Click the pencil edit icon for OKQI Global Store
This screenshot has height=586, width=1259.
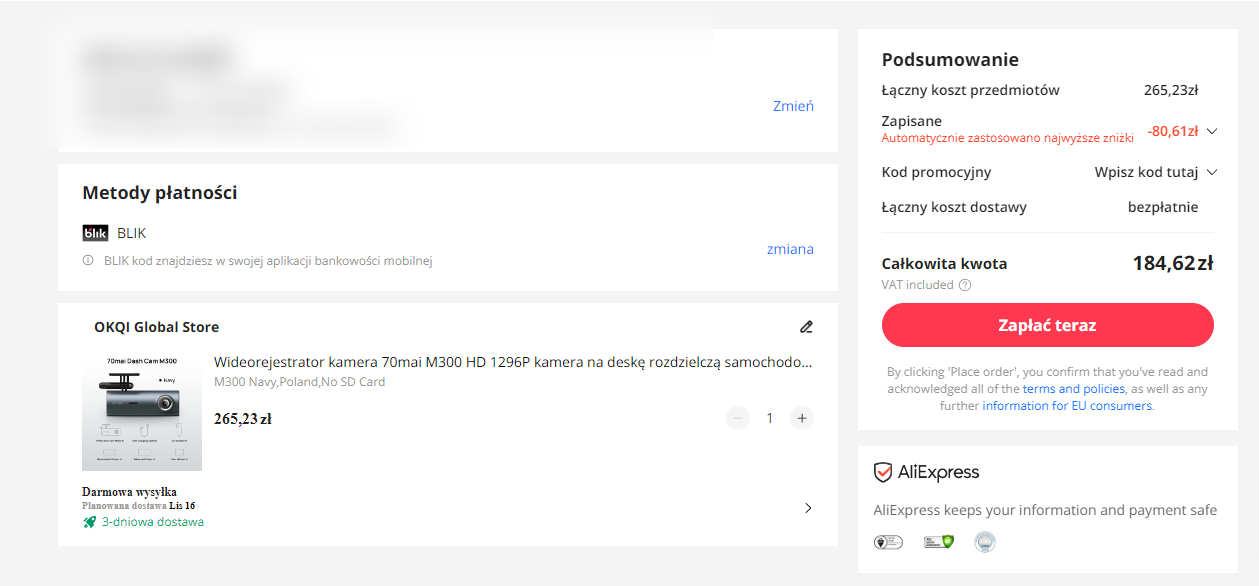coord(806,327)
